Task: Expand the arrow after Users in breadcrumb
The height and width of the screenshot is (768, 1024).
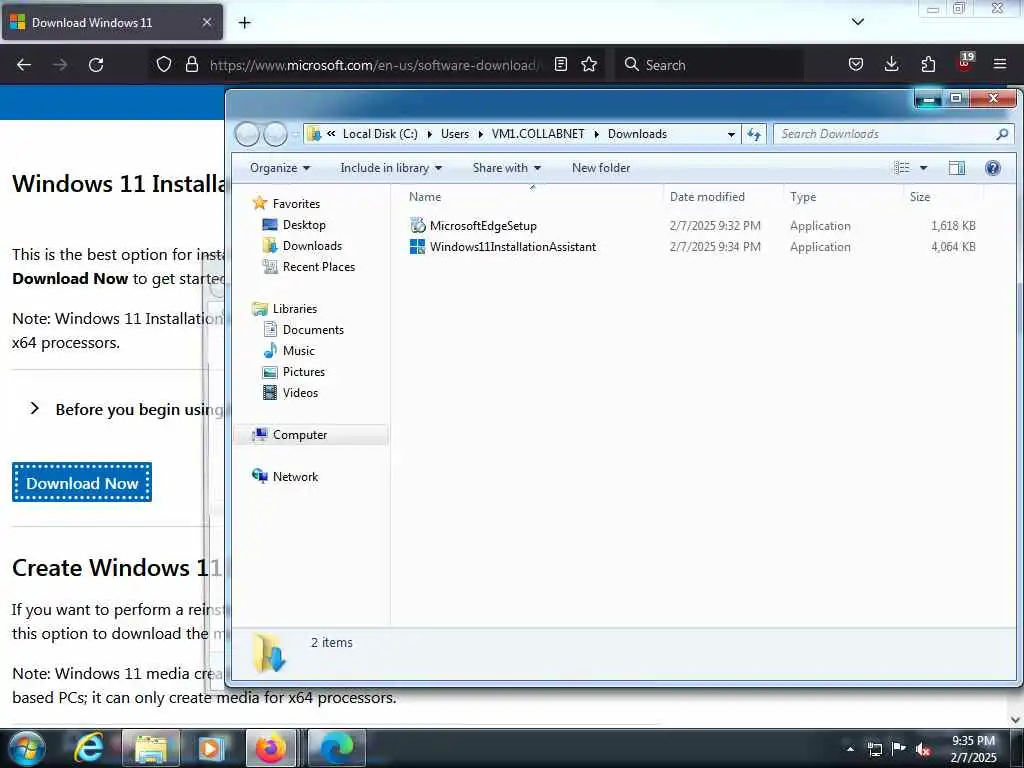Action: click(480, 135)
